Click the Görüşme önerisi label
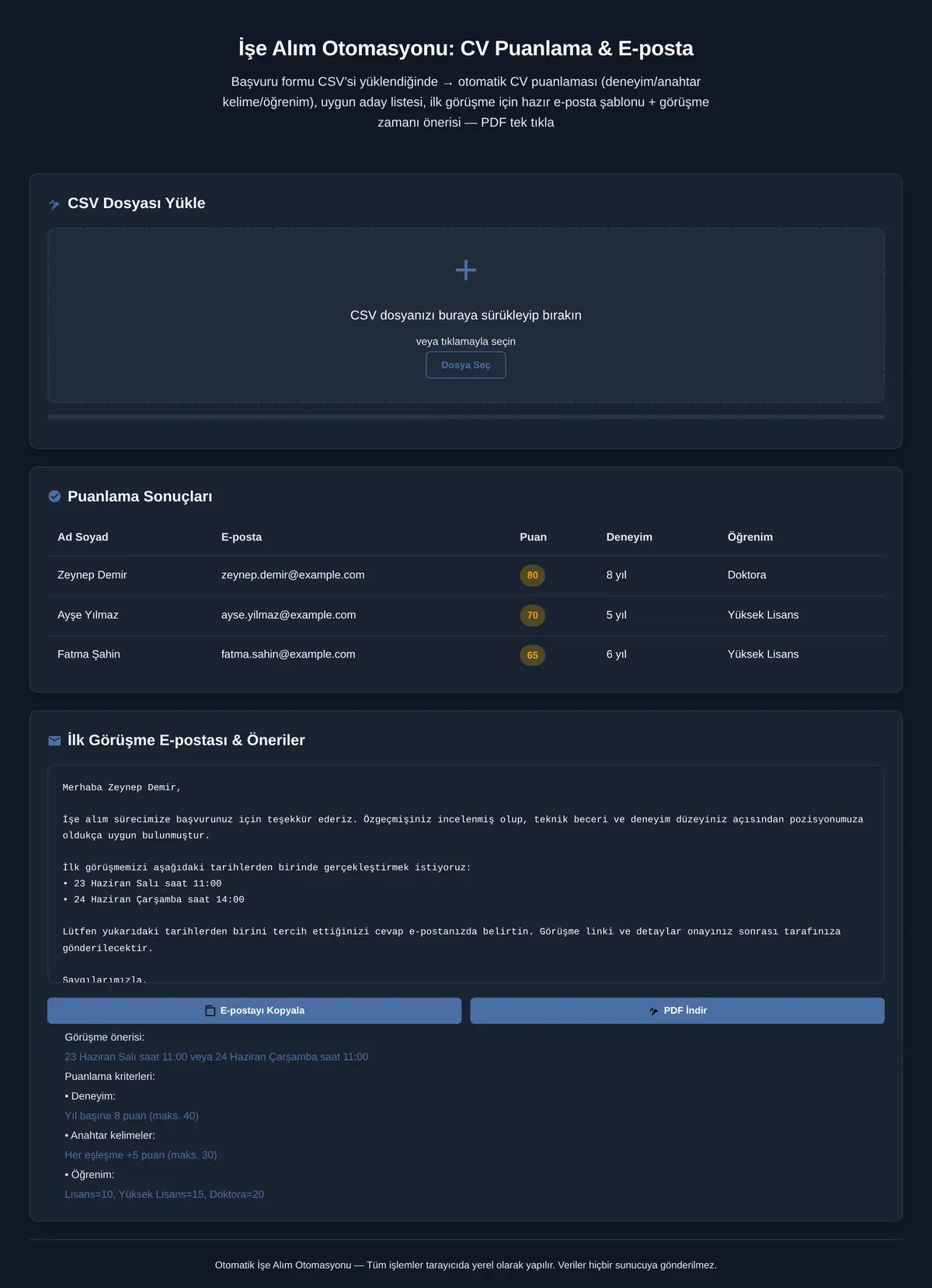Screen dimensions: 932x1288 [105, 1037]
